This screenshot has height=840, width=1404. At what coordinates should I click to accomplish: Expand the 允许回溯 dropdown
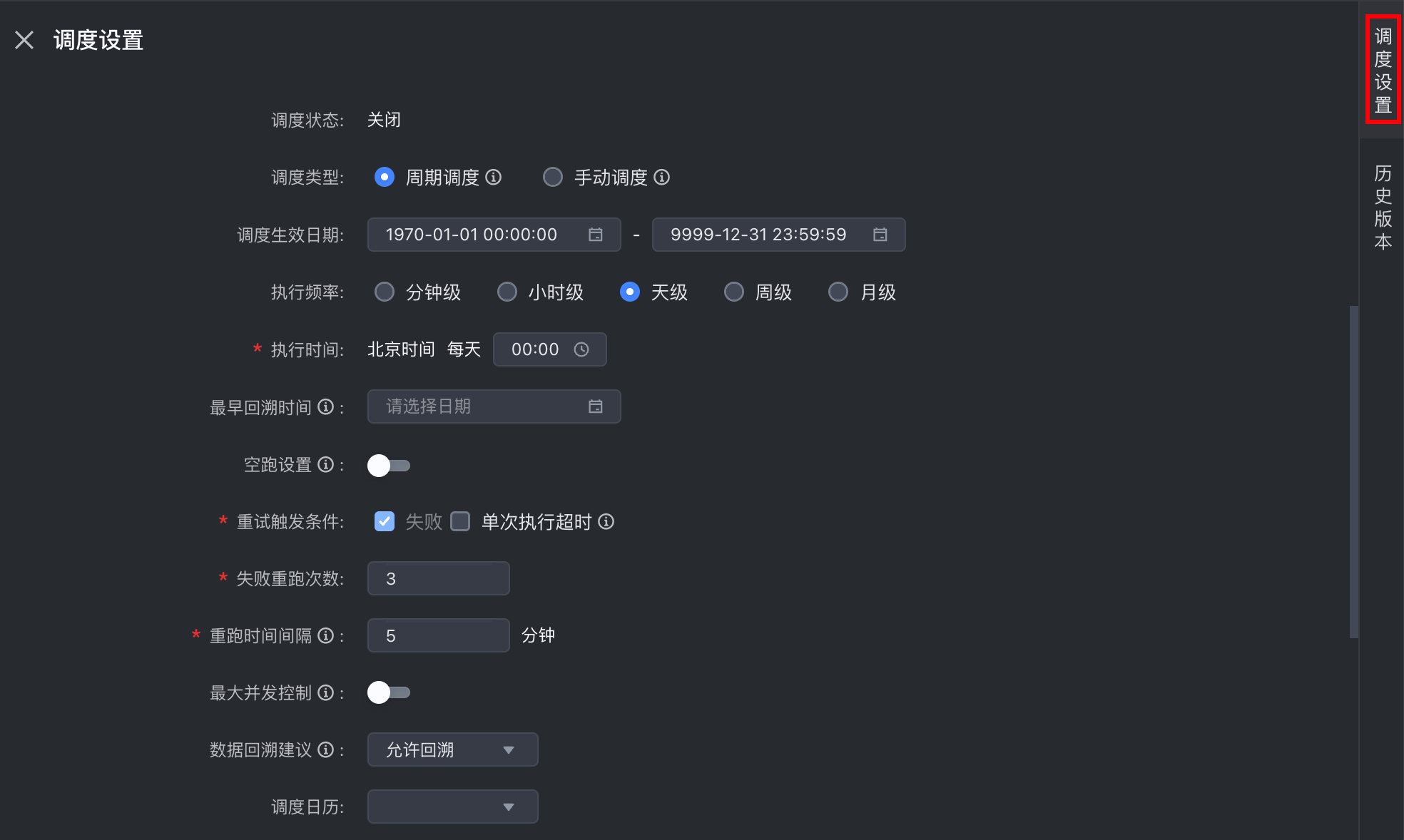[x=452, y=749]
